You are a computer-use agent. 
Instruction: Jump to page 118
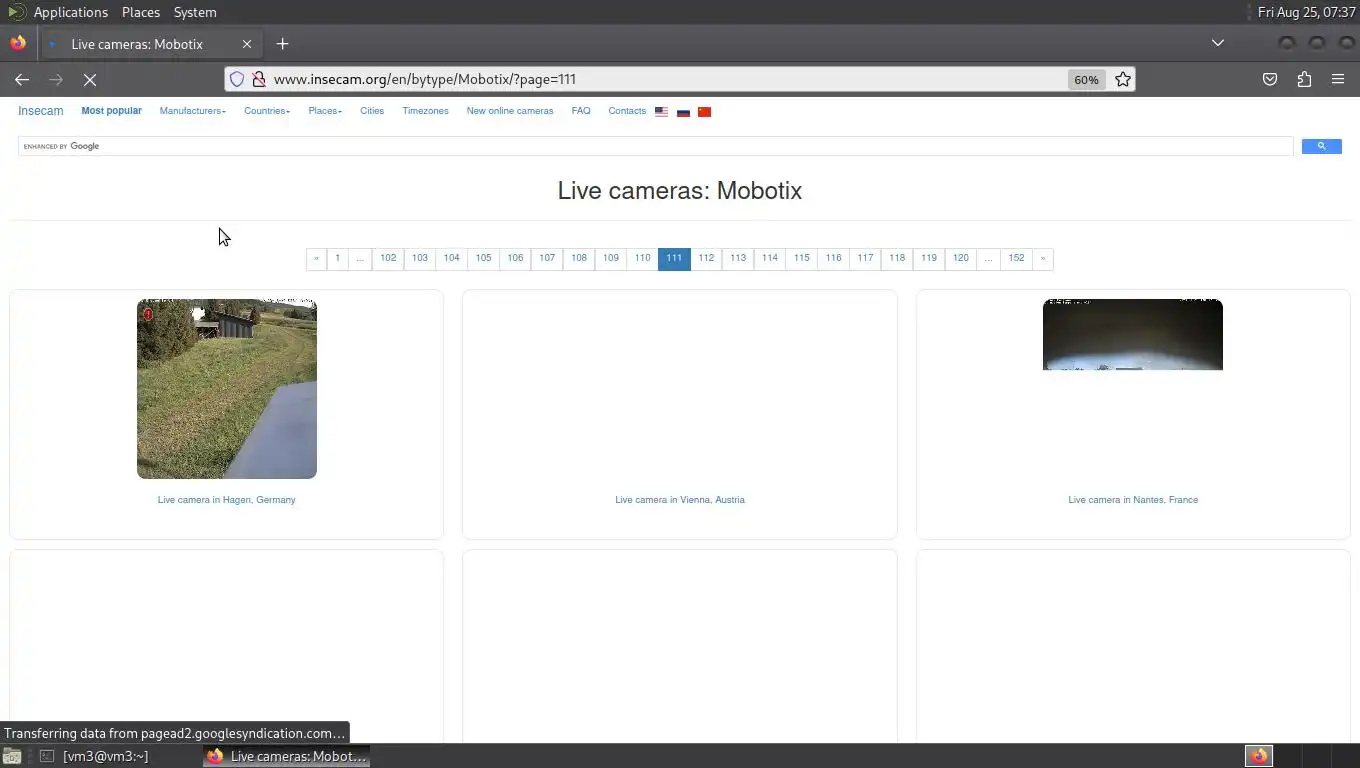tap(897, 258)
